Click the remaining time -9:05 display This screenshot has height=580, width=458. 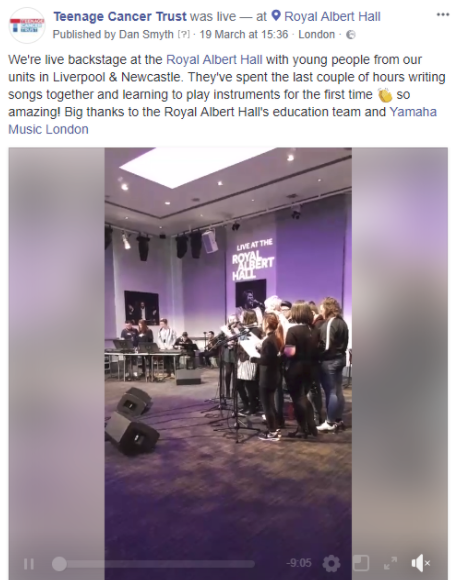tap(299, 563)
